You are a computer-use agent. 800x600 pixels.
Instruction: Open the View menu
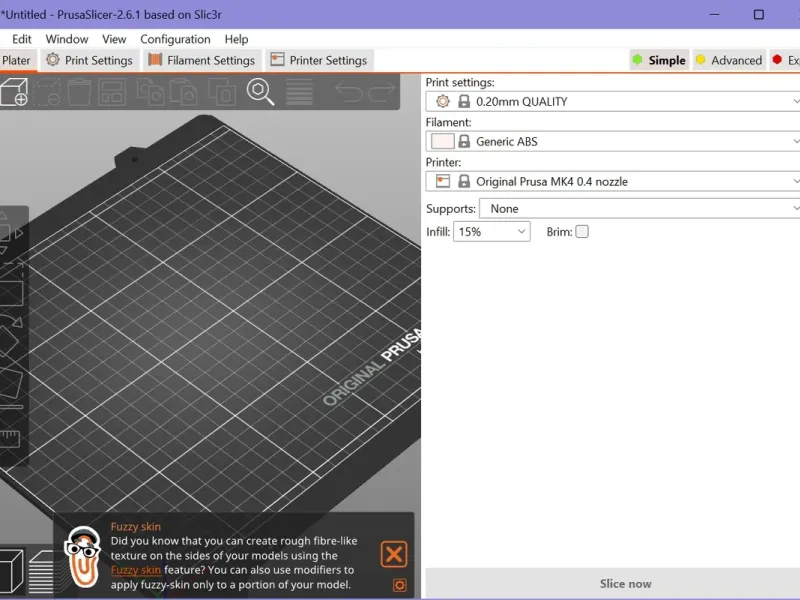(114, 39)
